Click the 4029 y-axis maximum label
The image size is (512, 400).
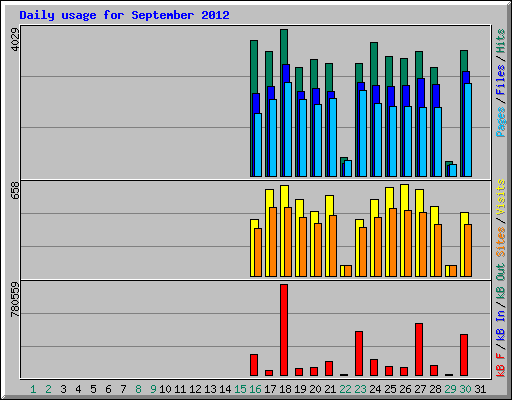tap(15, 39)
